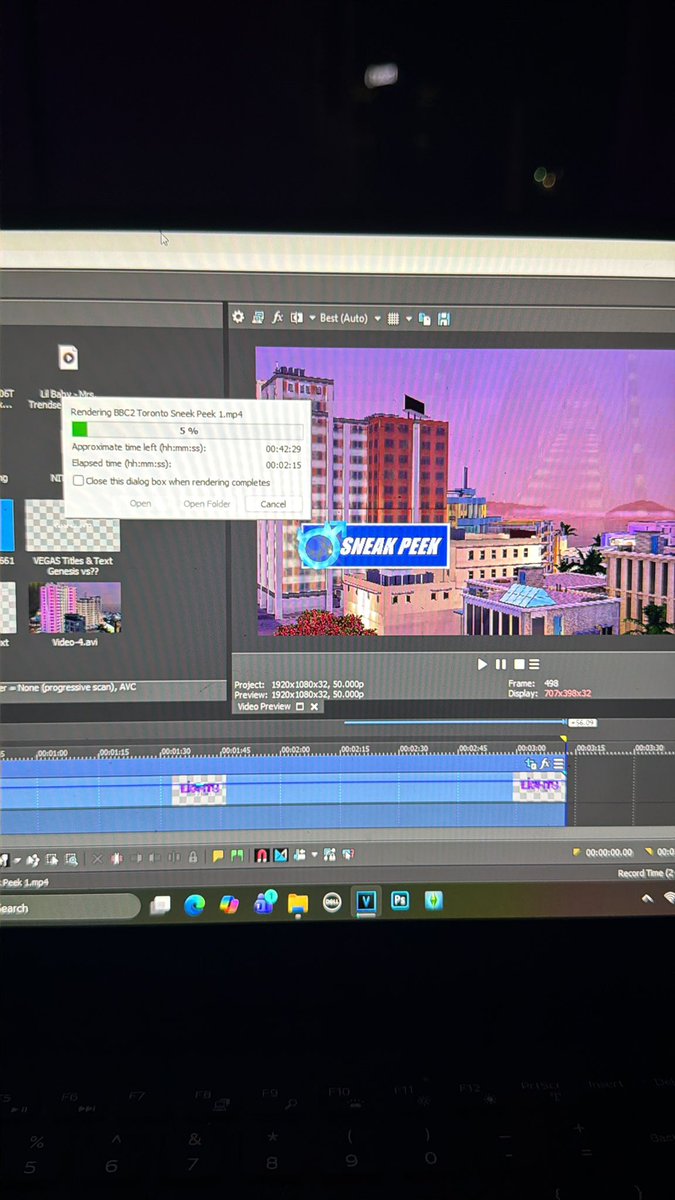675x1200 pixels.
Task: Click the blue loop region bar
Action: (x=455, y=721)
